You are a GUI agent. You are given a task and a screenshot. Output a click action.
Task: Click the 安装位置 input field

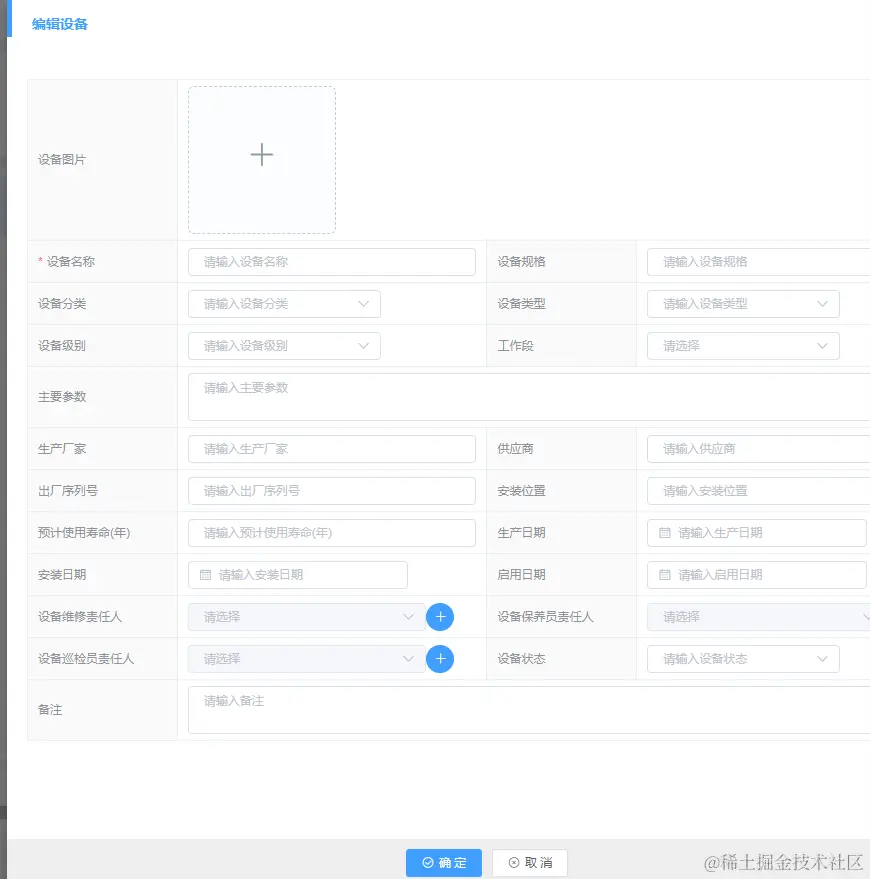[758, 491]
